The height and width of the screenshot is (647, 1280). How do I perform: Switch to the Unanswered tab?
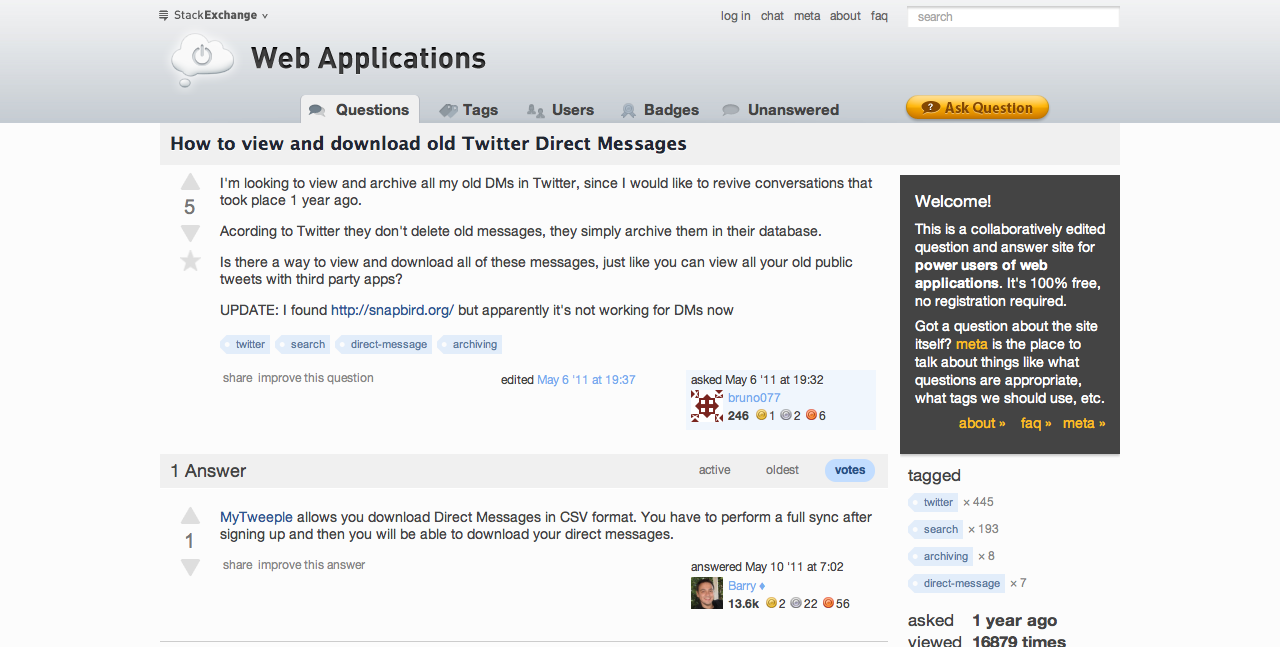click(781, 110)
